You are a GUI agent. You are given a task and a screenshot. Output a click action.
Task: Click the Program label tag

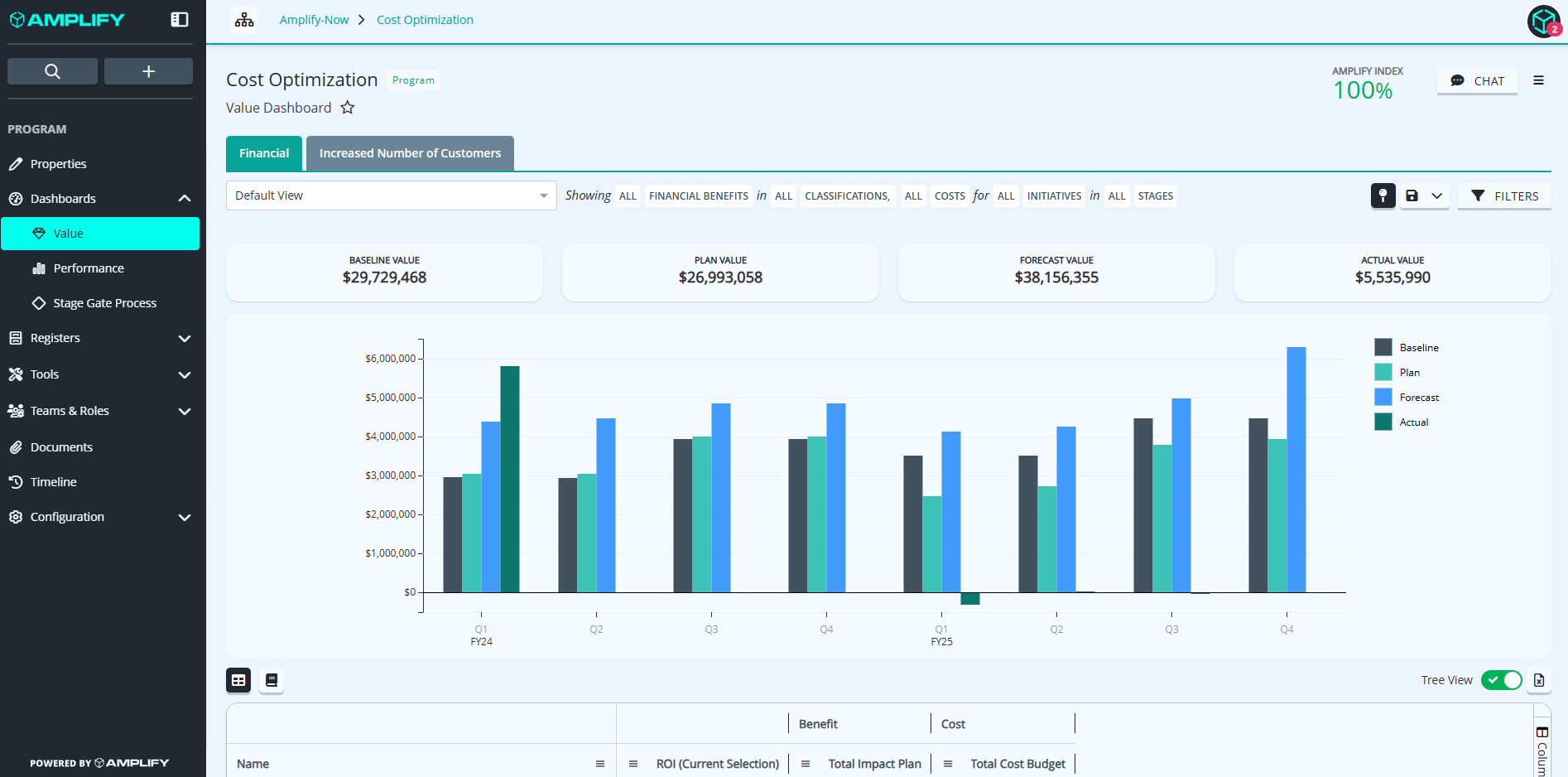[413, 80]
